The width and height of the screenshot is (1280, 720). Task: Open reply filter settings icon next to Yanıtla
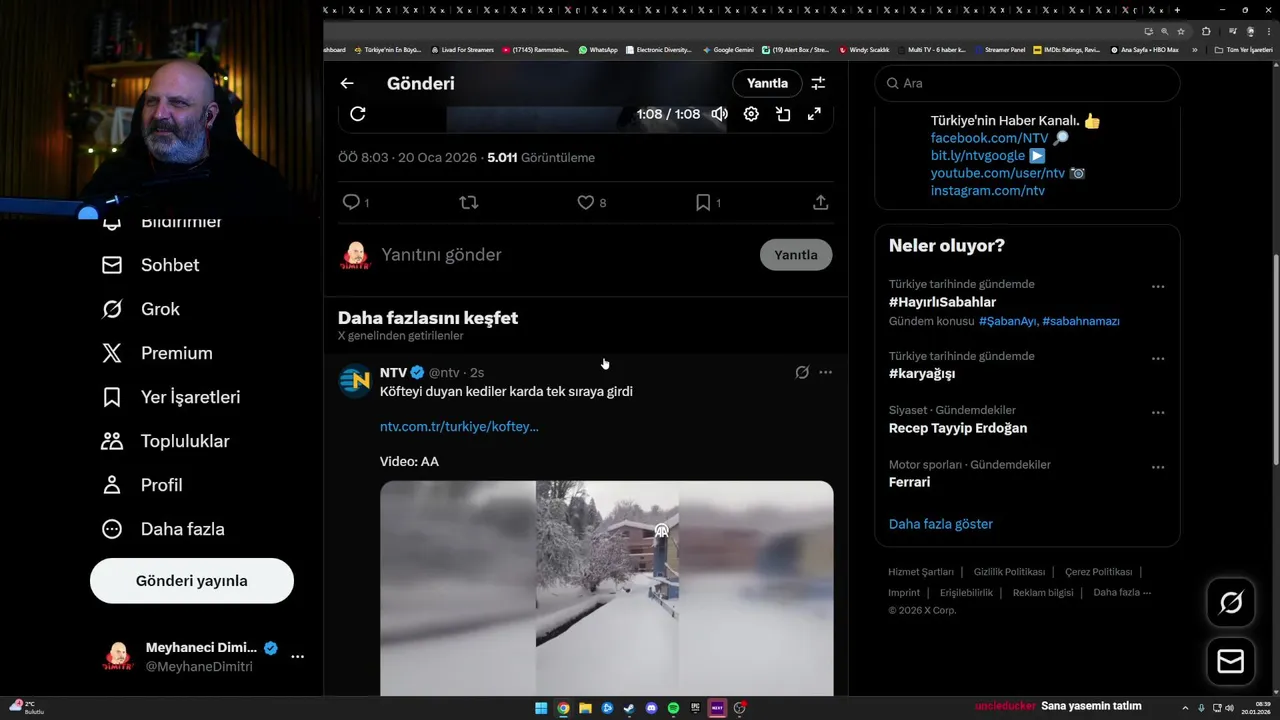818,84
